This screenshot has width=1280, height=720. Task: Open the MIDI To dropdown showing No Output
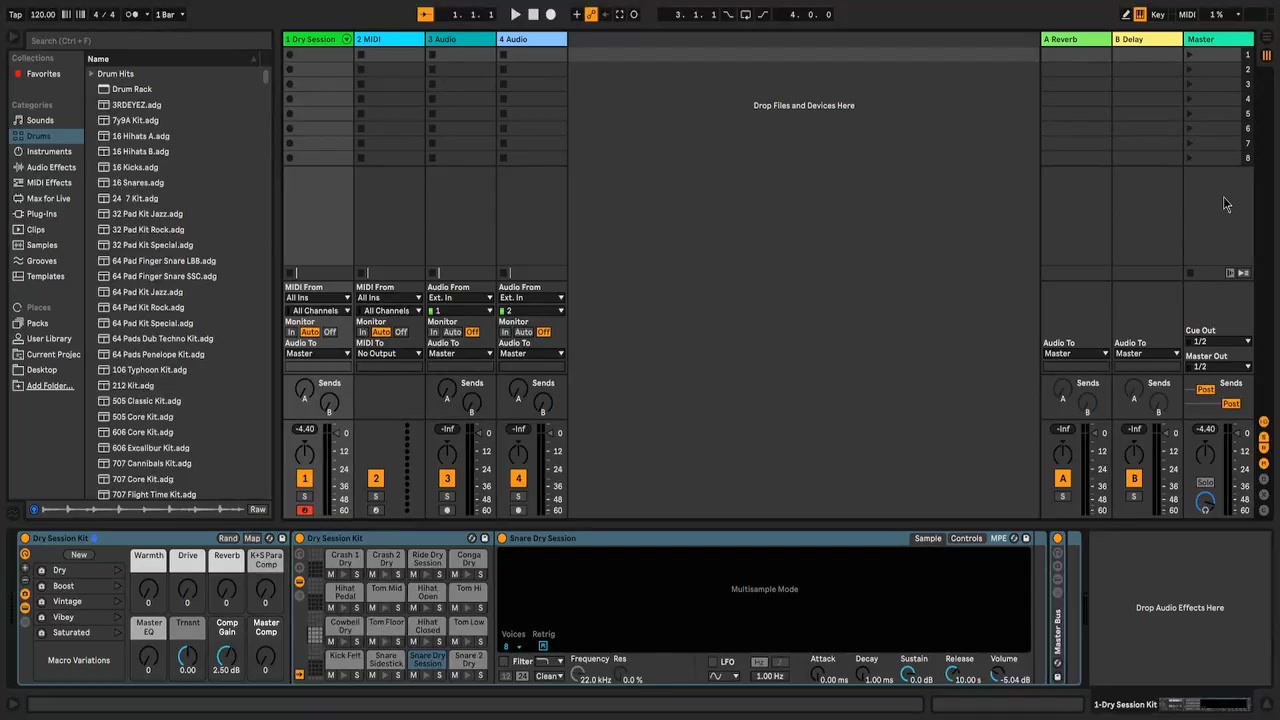pos(389,354)
